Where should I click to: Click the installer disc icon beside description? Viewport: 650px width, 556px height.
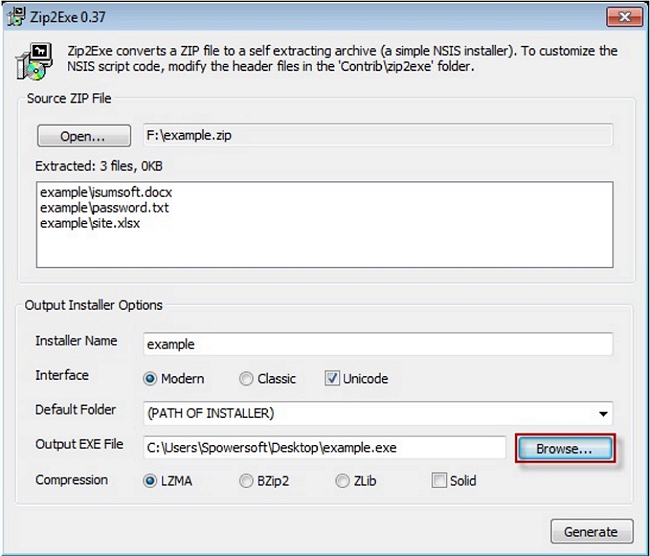click(35, 61)
